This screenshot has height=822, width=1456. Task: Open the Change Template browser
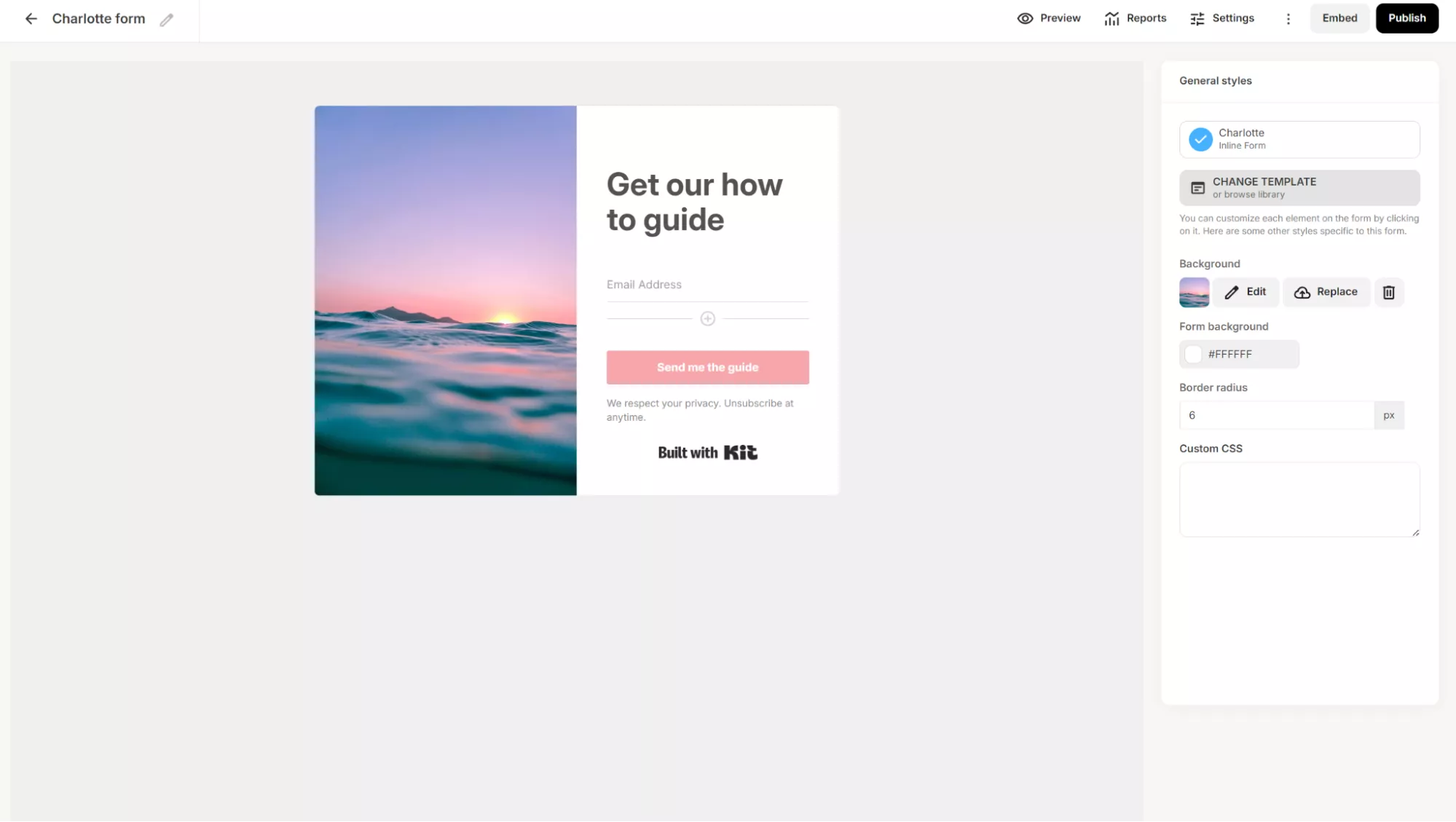tap(1299, 188)
